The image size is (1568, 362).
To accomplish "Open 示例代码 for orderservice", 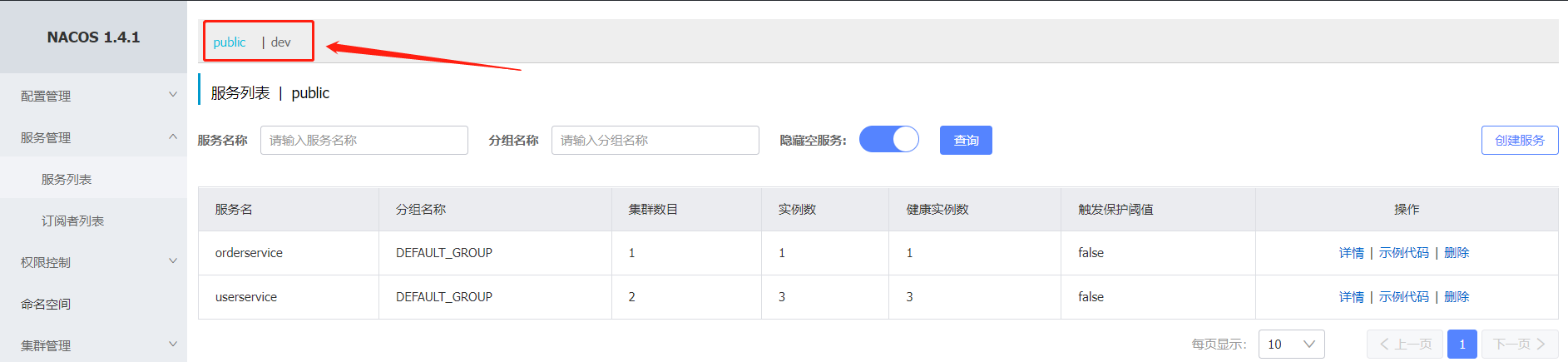I will click(x=1404, y=252).
